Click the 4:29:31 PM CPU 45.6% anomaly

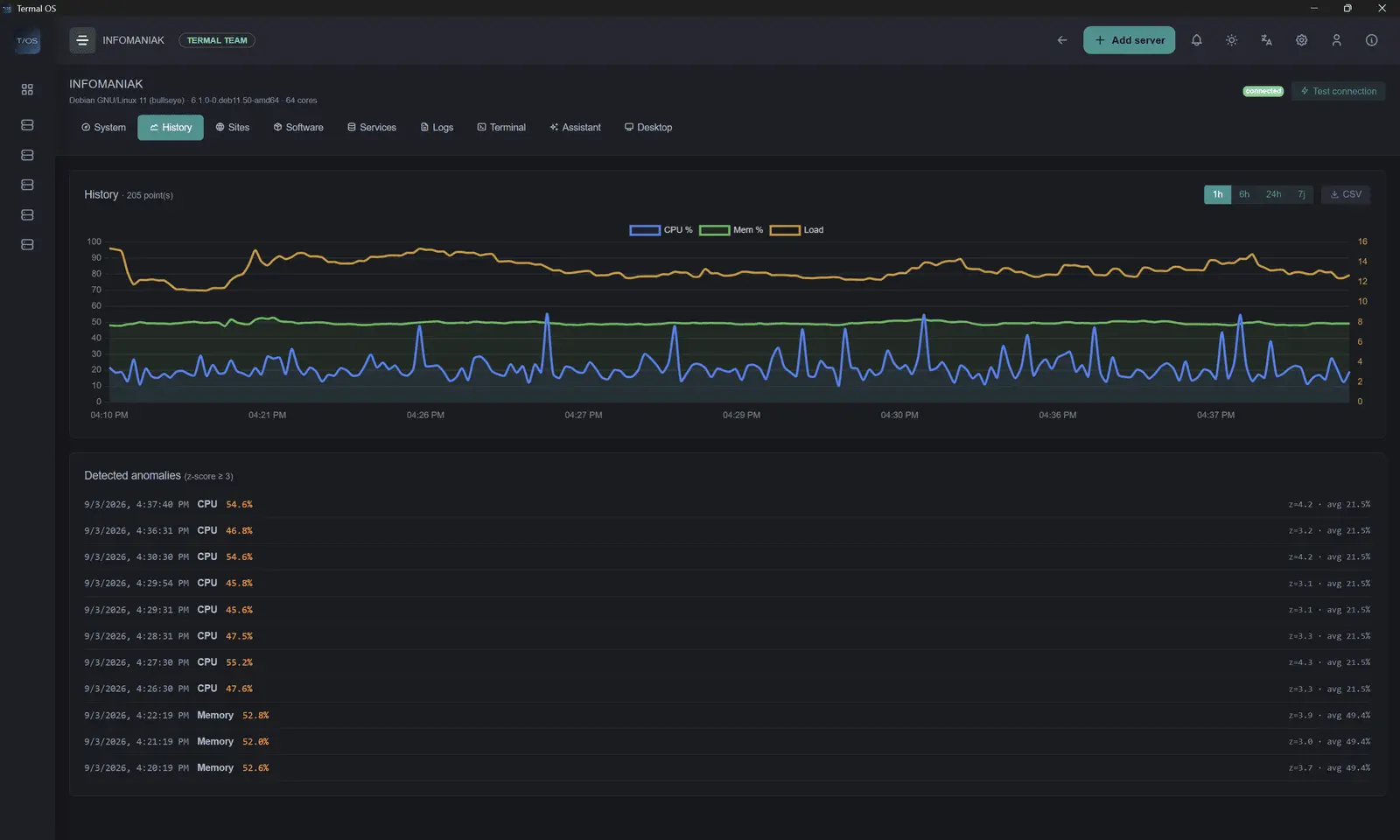(x=727, y=610)
